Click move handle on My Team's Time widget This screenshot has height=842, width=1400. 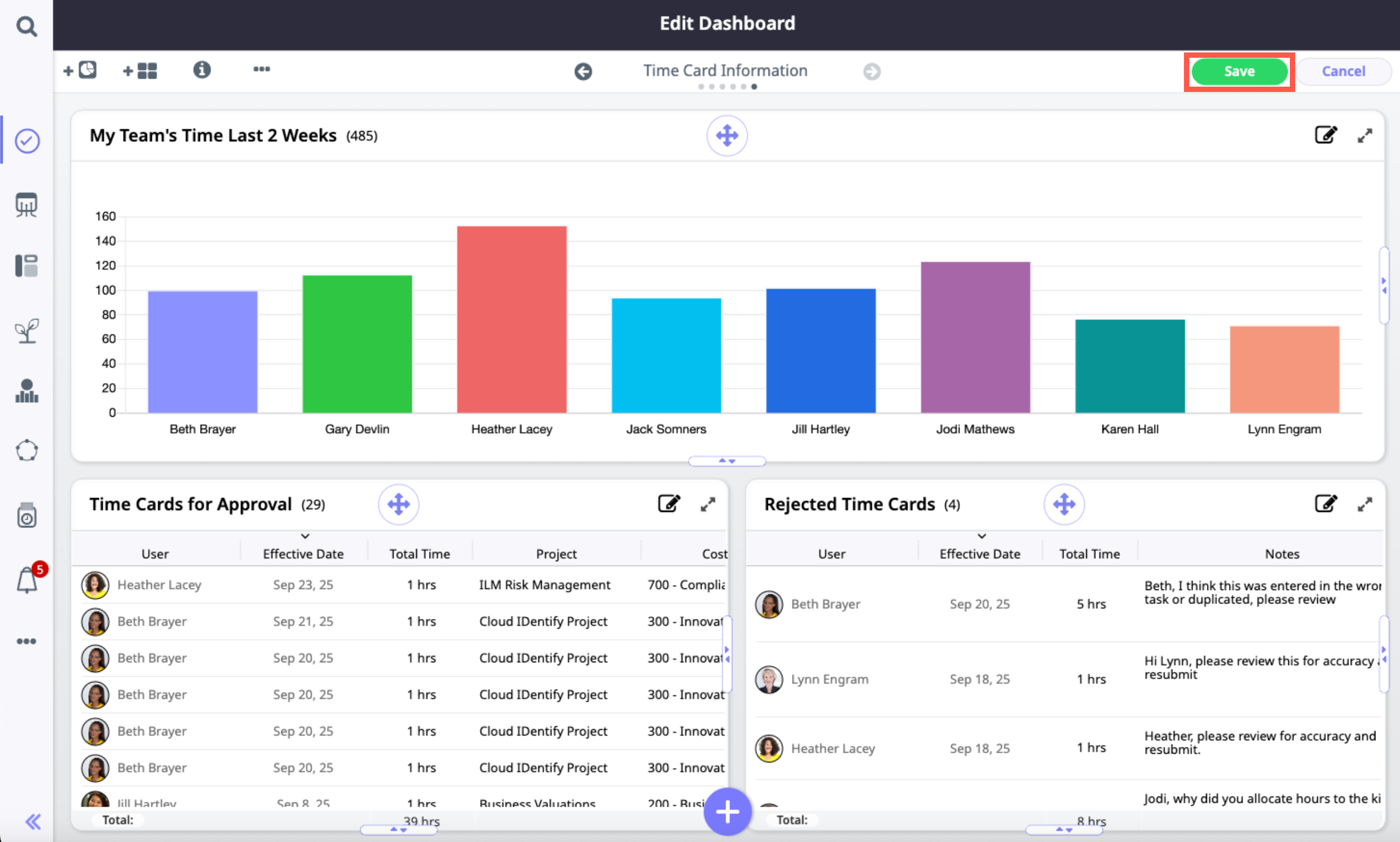pos(726,135)
